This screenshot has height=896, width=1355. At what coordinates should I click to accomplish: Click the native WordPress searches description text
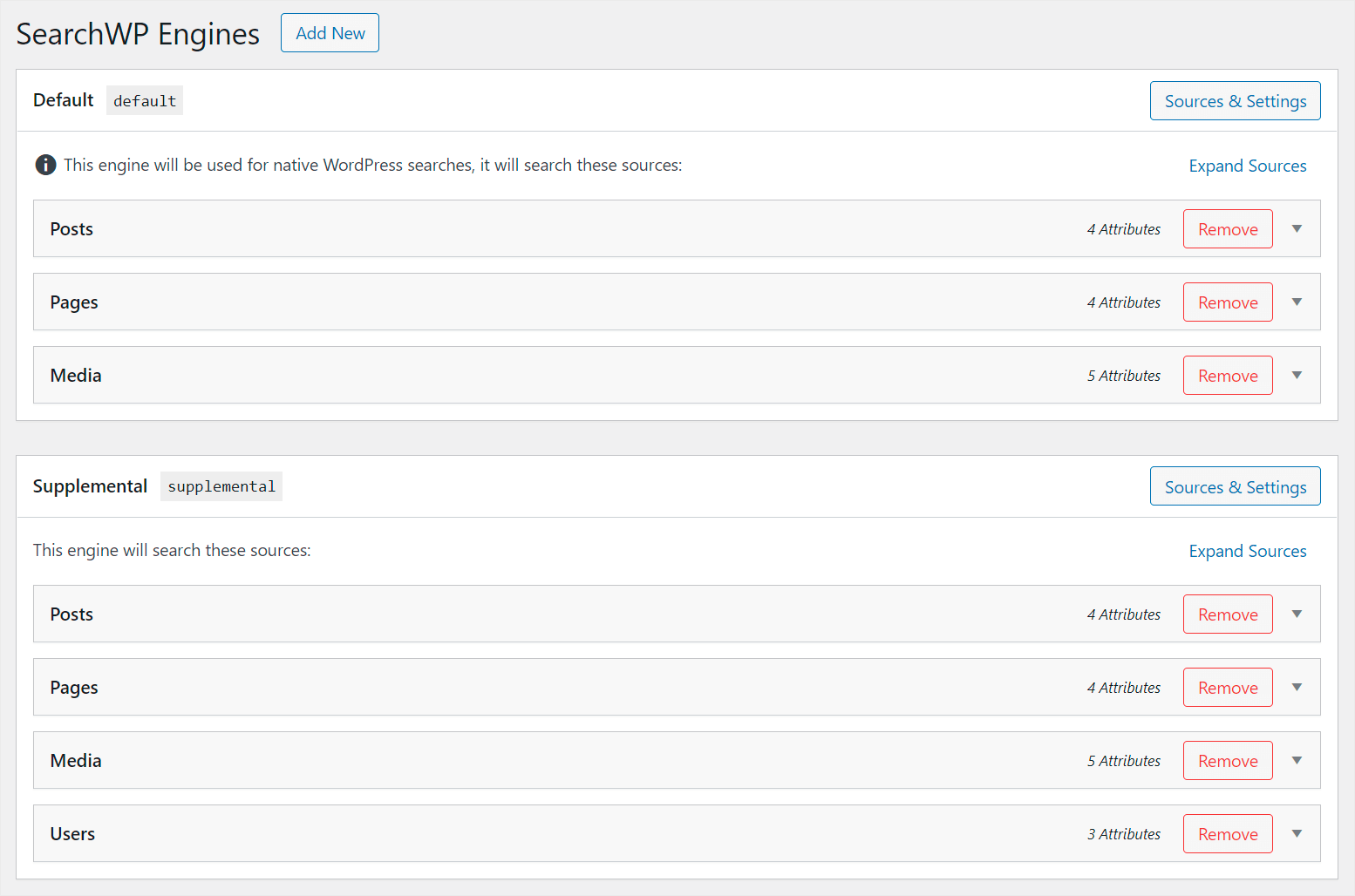[373, 165]
